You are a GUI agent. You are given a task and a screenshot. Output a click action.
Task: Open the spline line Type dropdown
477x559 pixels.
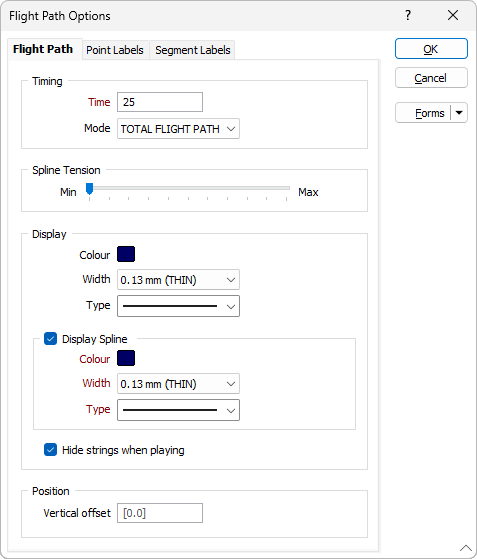click(178, 410)
